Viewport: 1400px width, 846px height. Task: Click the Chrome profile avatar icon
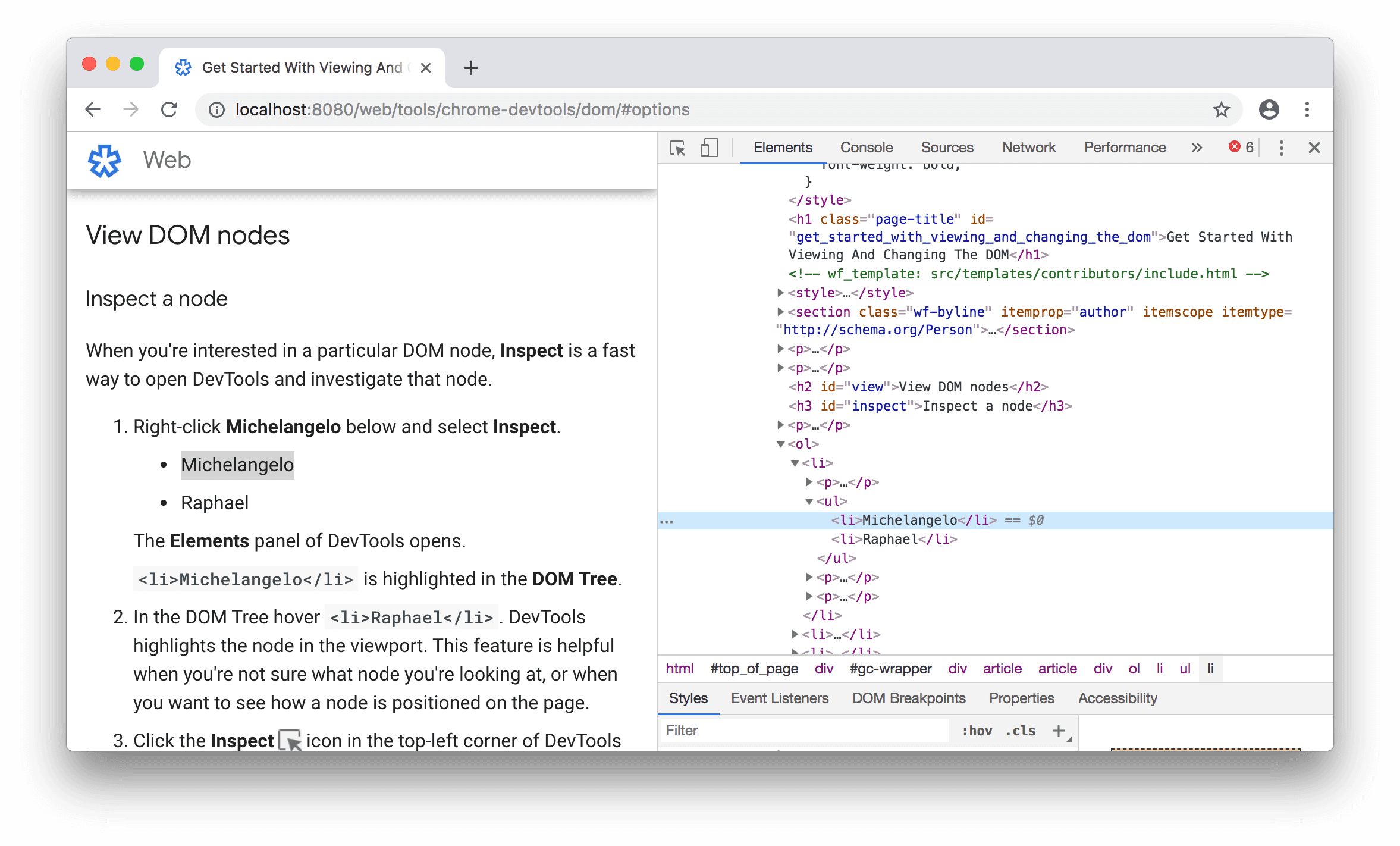pos(1268,109)
